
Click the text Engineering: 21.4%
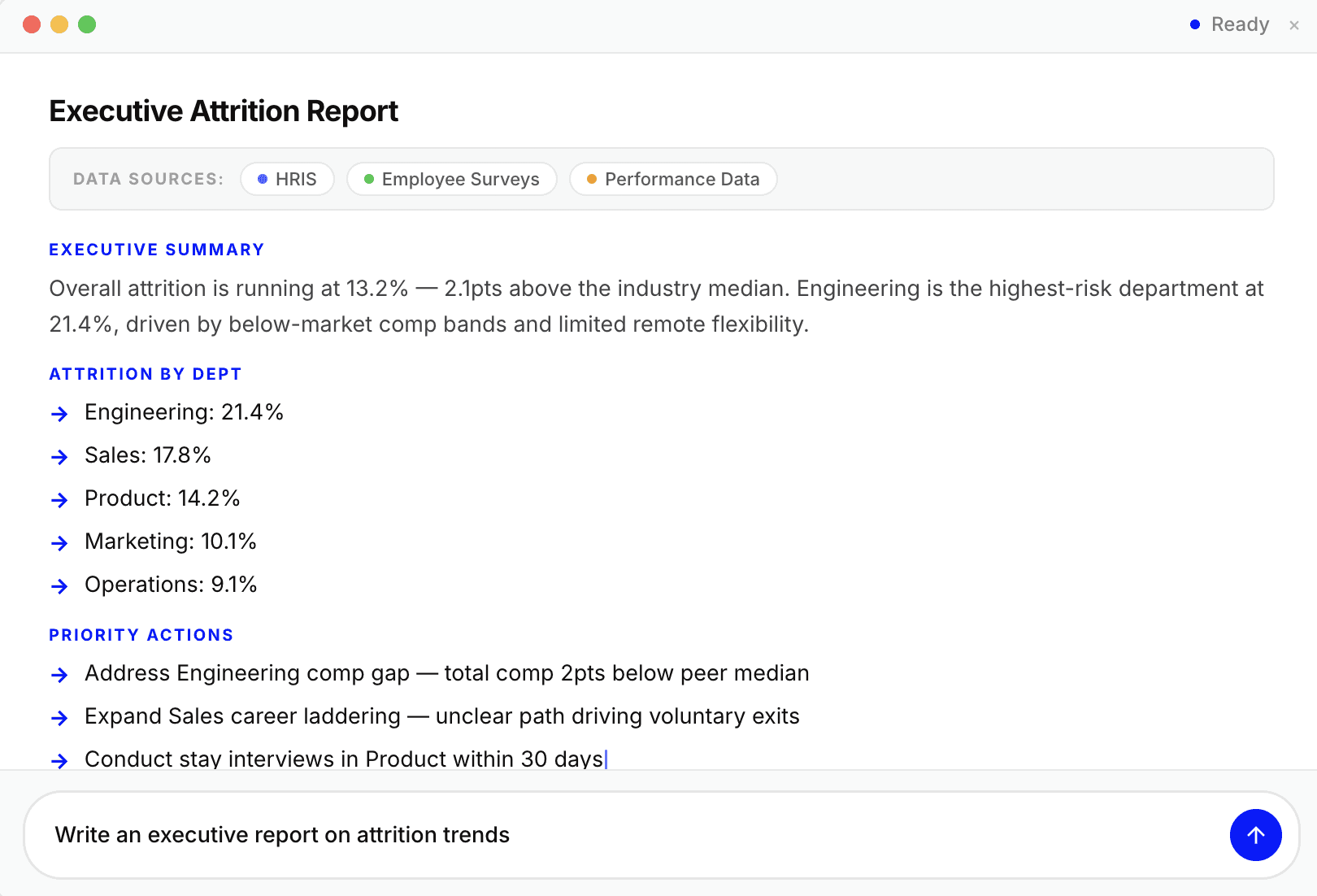[184, 412]
